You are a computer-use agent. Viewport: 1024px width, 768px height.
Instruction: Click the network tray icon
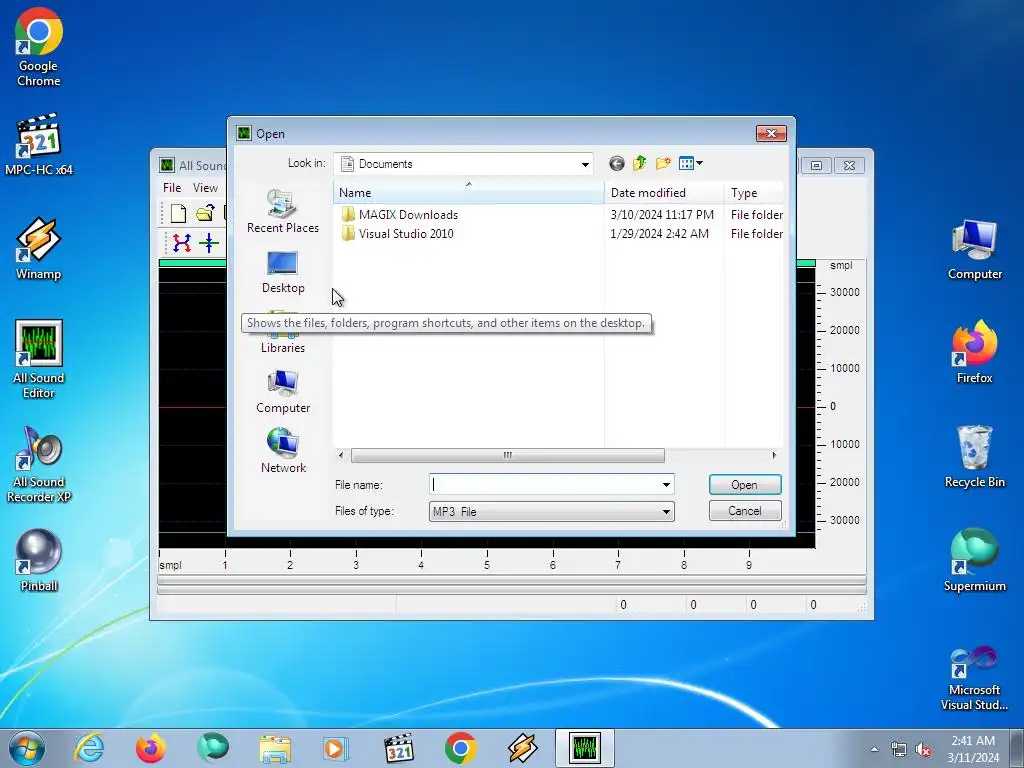pos(899,750)
